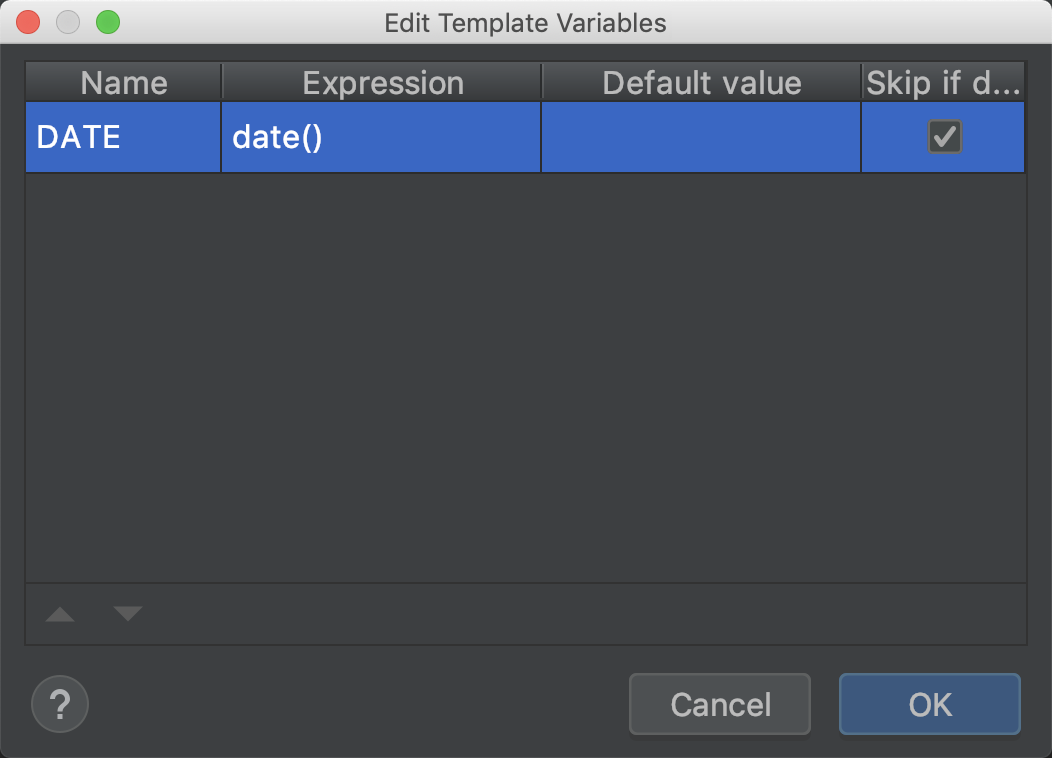The width and height of the screenshot is (1052, 758).
Task: Click the empty reorder toolbar area beside the arrows
Action: tap(584, 614)
